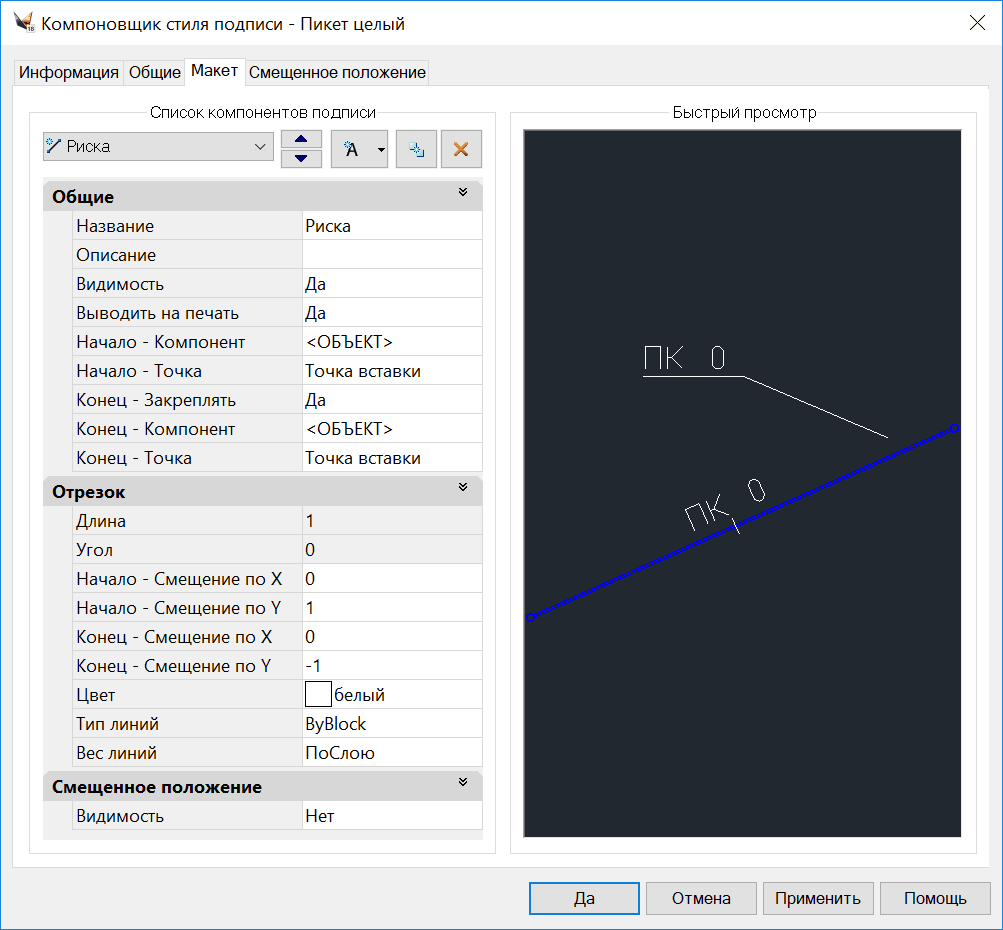The image size is (1003, 930).
Task: Click the Длина value field
Action: click(x=391, y=521)
